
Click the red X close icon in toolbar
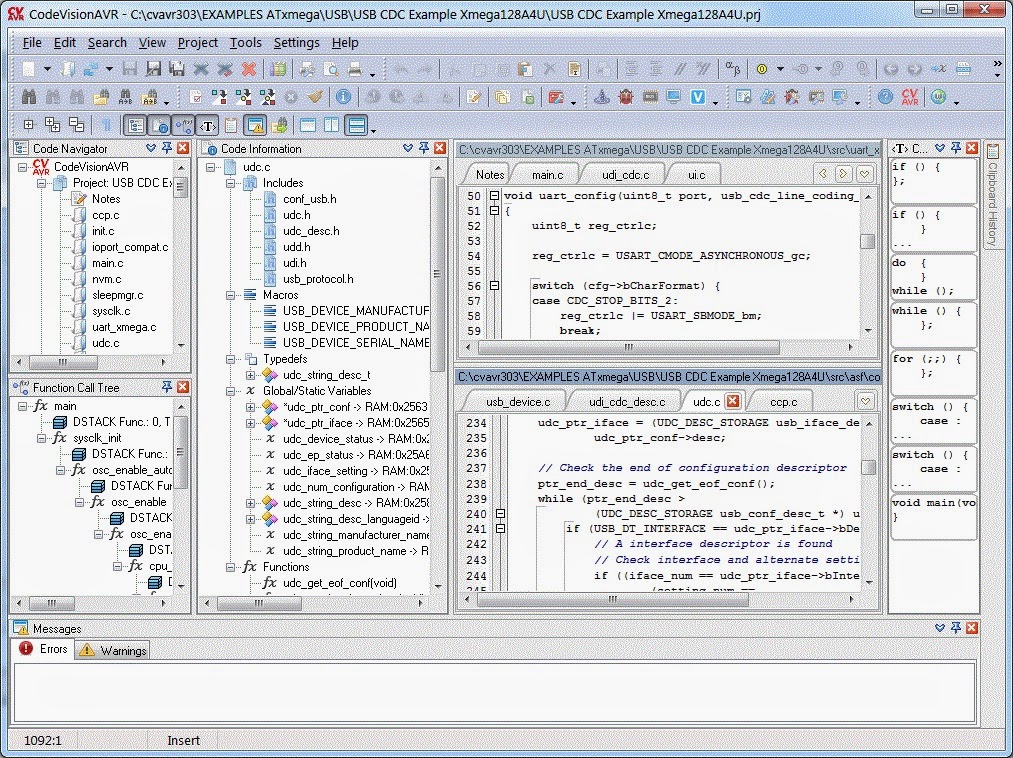249,68
